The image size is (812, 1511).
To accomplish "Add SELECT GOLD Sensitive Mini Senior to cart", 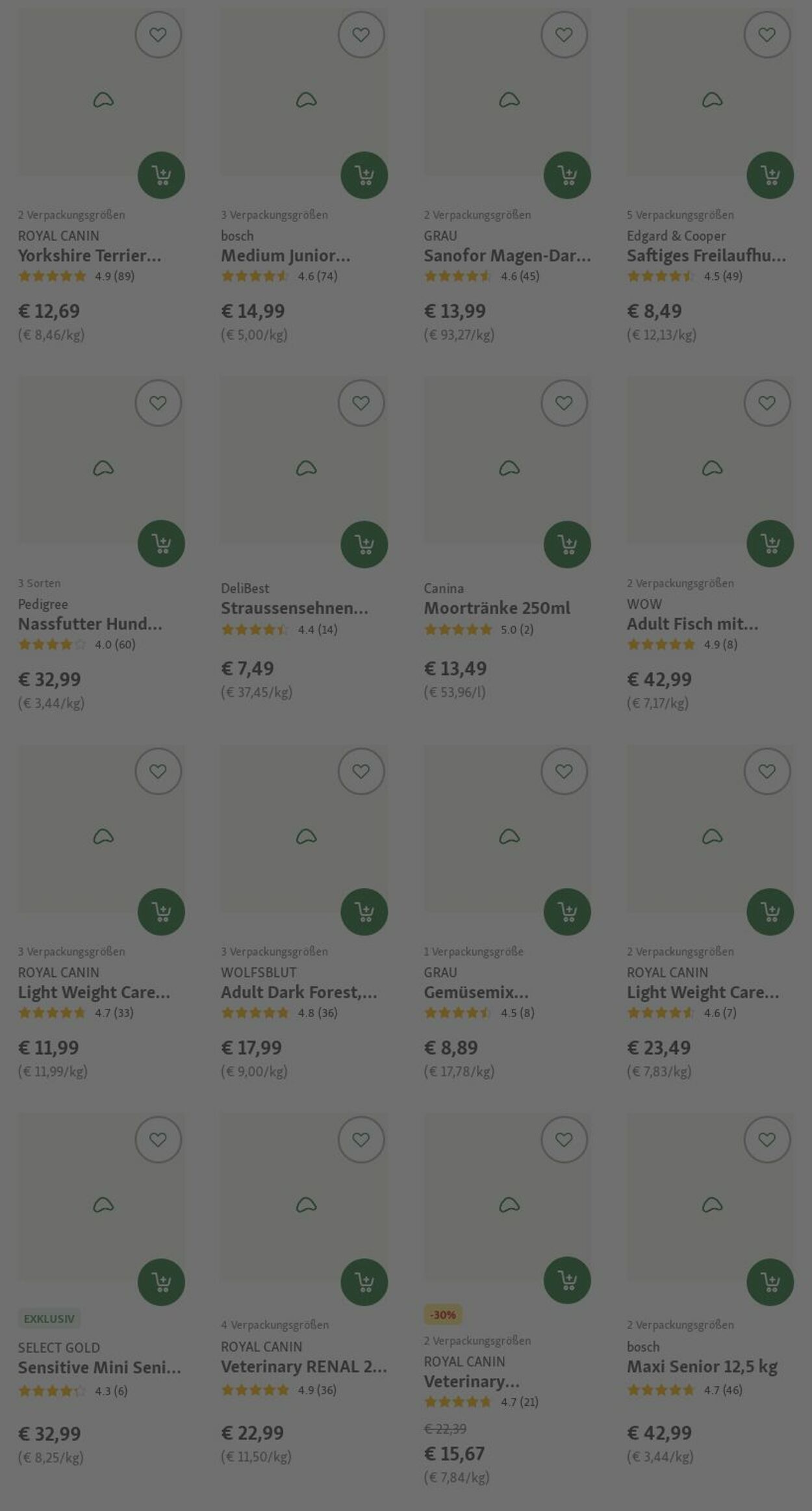I will 161,1282.
